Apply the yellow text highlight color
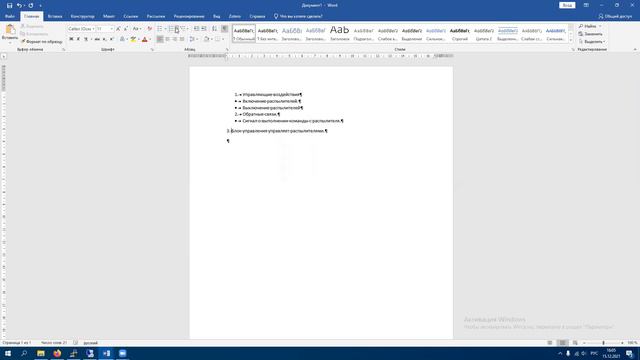 coord(133,39)
